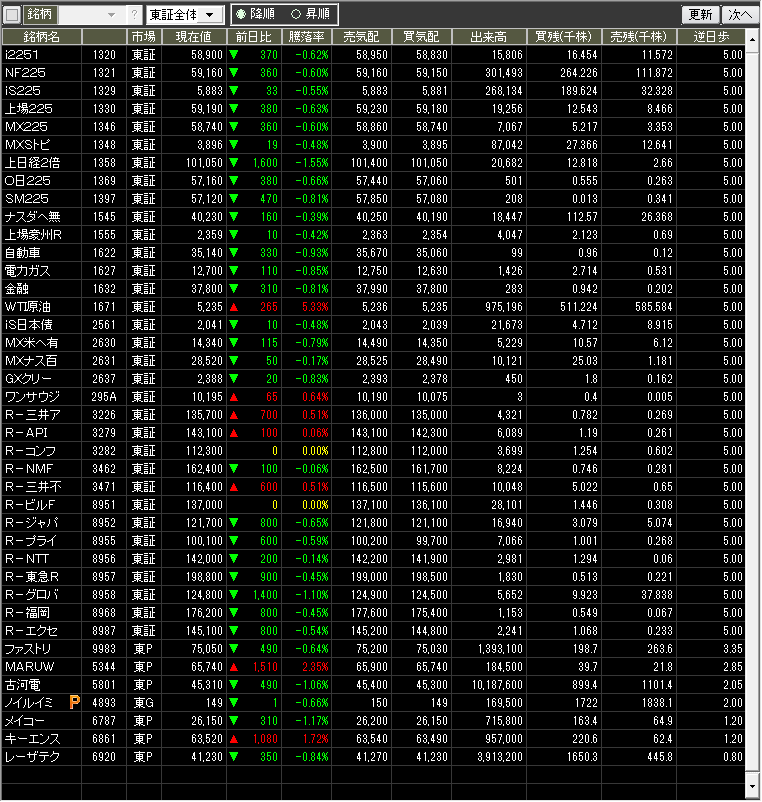Toggle the checkbox left of 銘柄 field
This screenshot has width=762, height=802.
pos(12,15)
